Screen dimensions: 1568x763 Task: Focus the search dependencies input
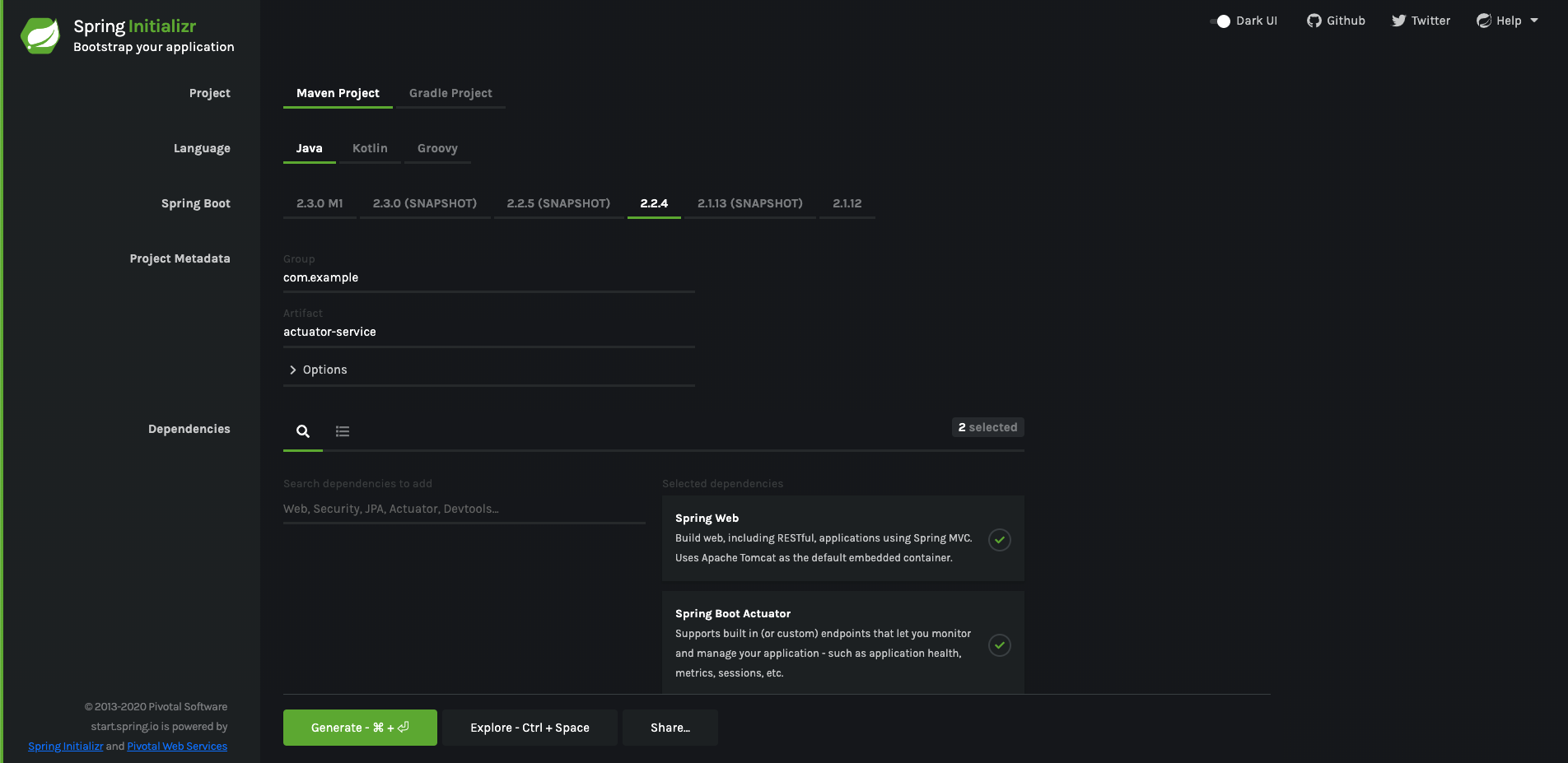point(464,509)
